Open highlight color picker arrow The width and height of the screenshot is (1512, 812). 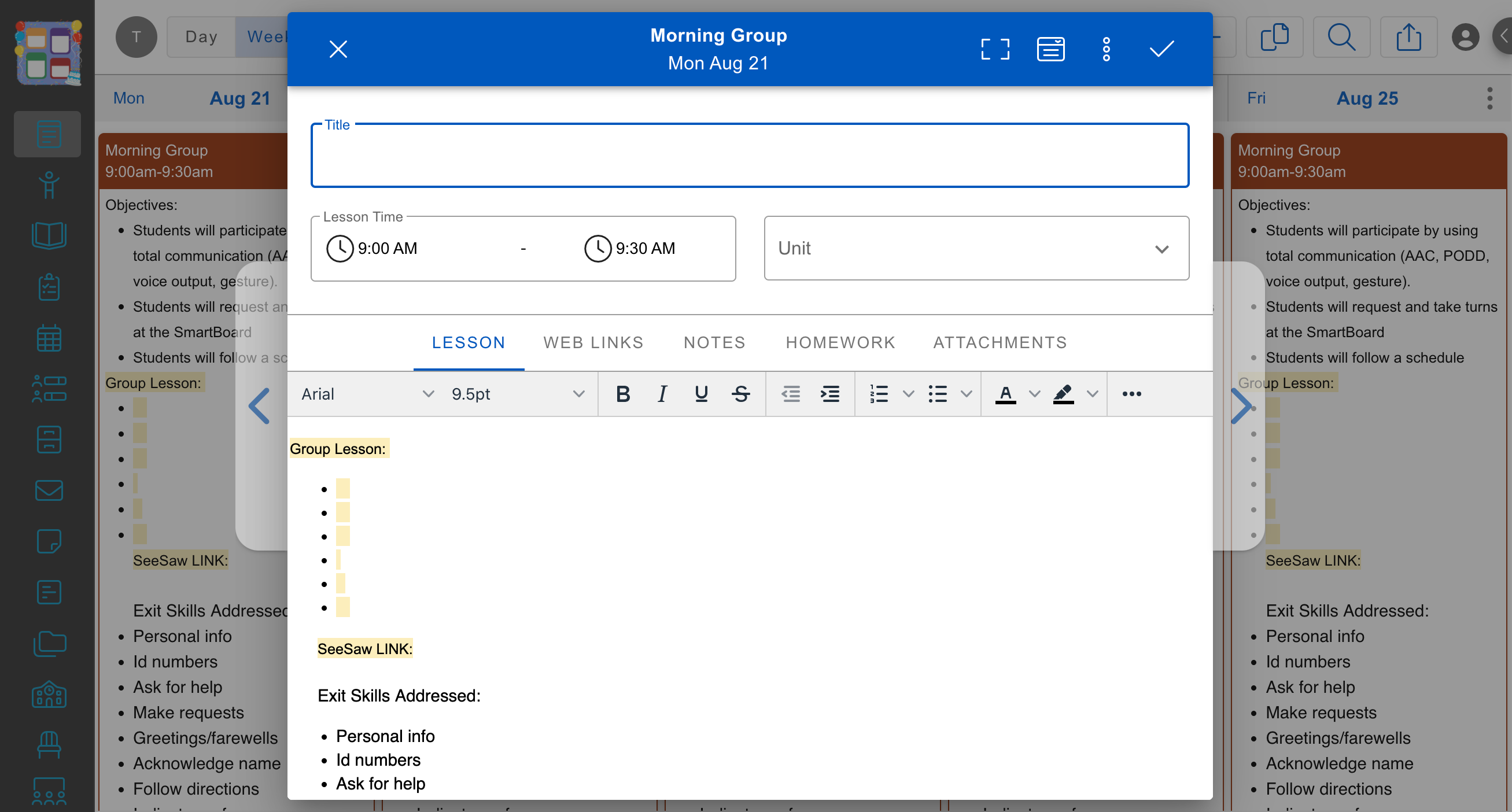pos(1091,394)
